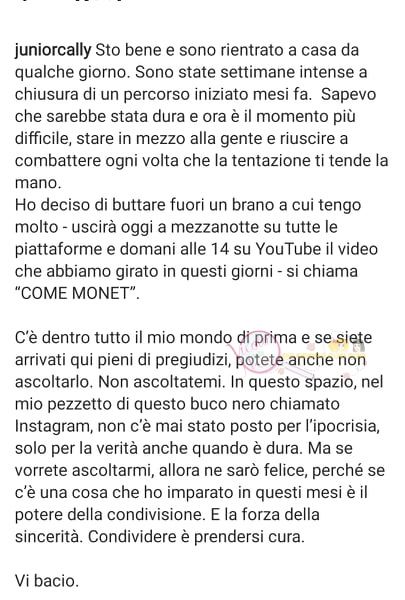Click the partially cut-off text at top
This screenshot has height=600, width=405.
pyautogui.click(x=72, y=1)
